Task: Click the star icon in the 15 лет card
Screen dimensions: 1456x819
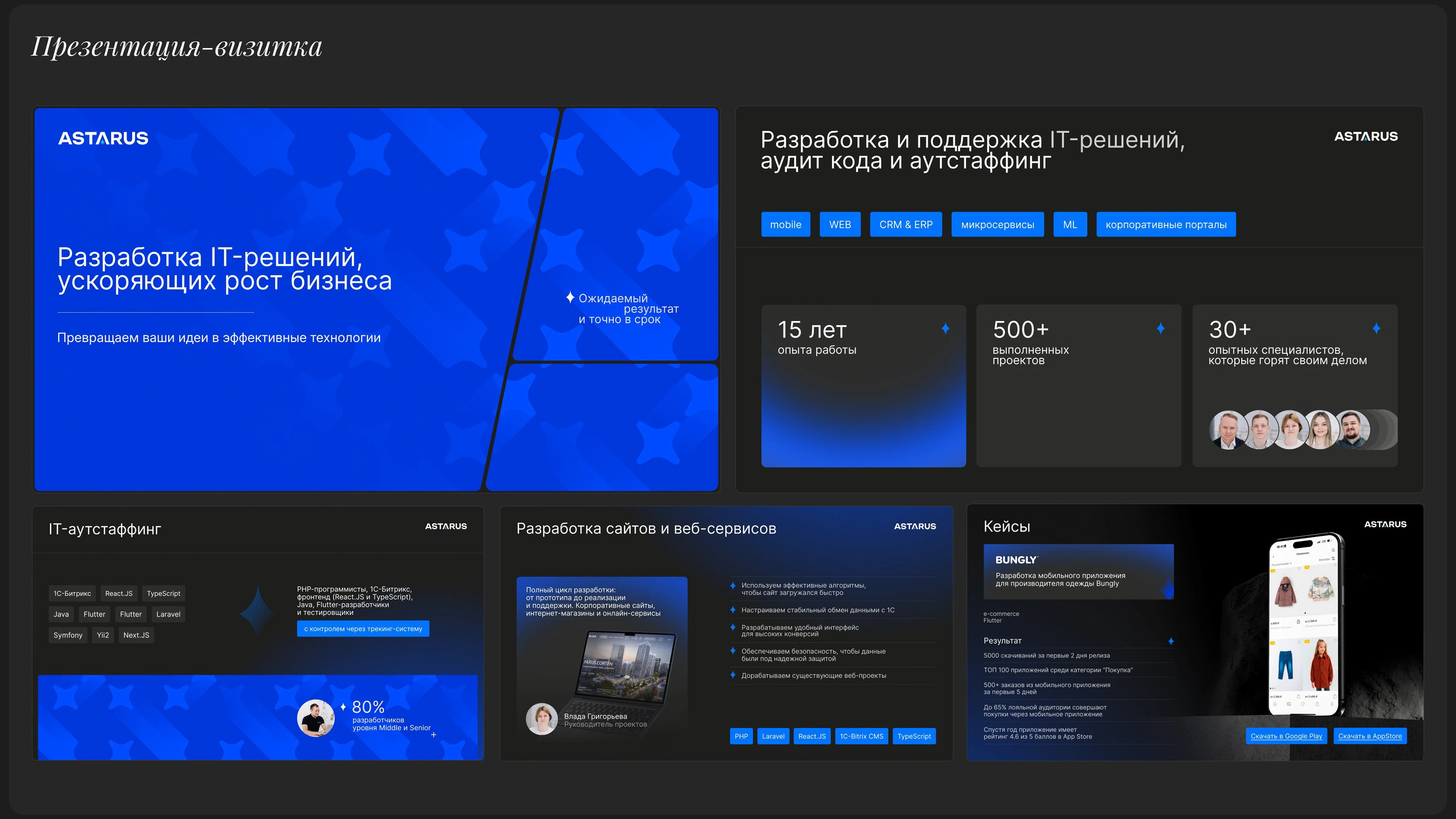Action: [x=945, y=328]
